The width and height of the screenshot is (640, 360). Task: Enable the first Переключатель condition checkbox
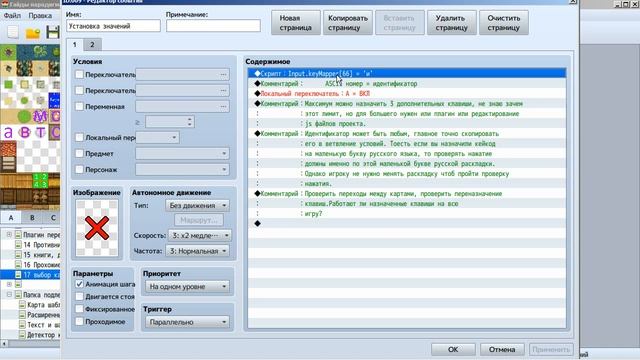(79, 75)
